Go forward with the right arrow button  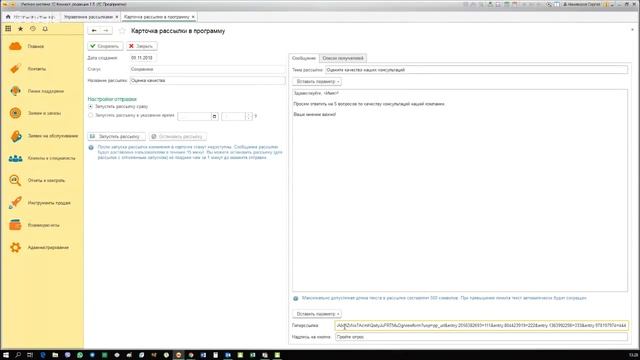(106, 31)
